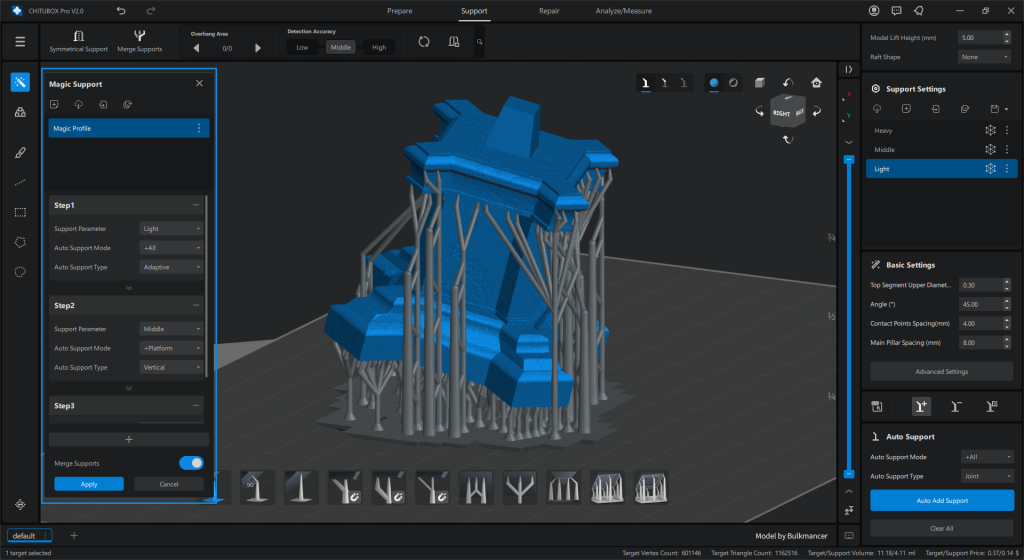
Task: Click the Auto Add Support button
Action: point(942,501)
